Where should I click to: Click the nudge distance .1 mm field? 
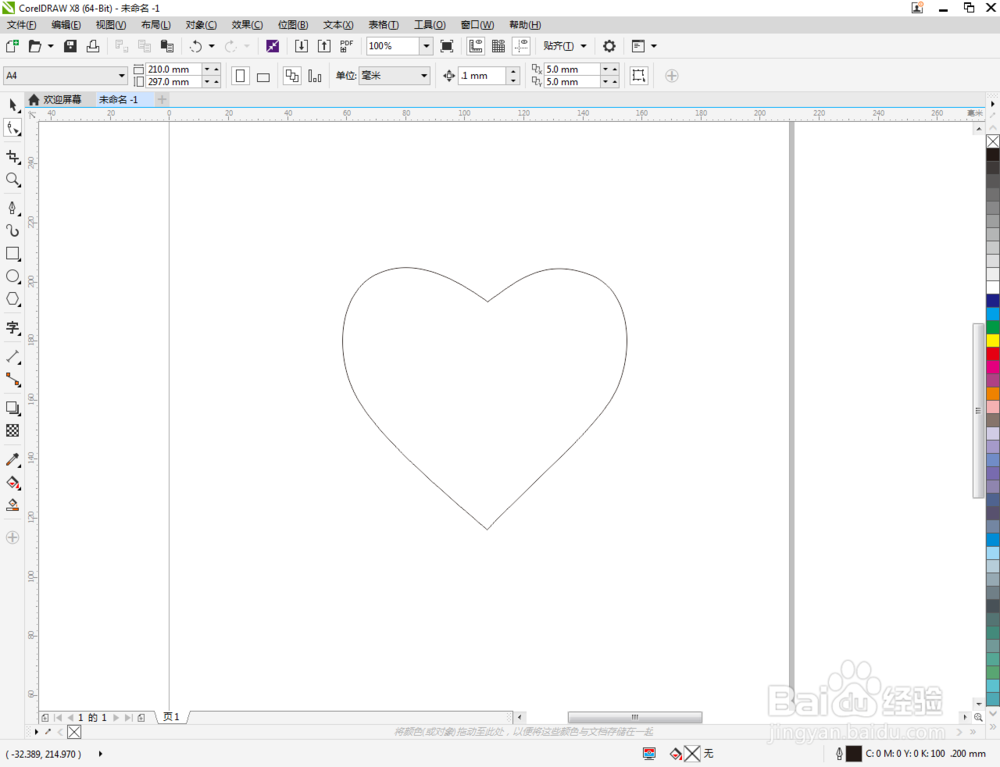(483, 76)
